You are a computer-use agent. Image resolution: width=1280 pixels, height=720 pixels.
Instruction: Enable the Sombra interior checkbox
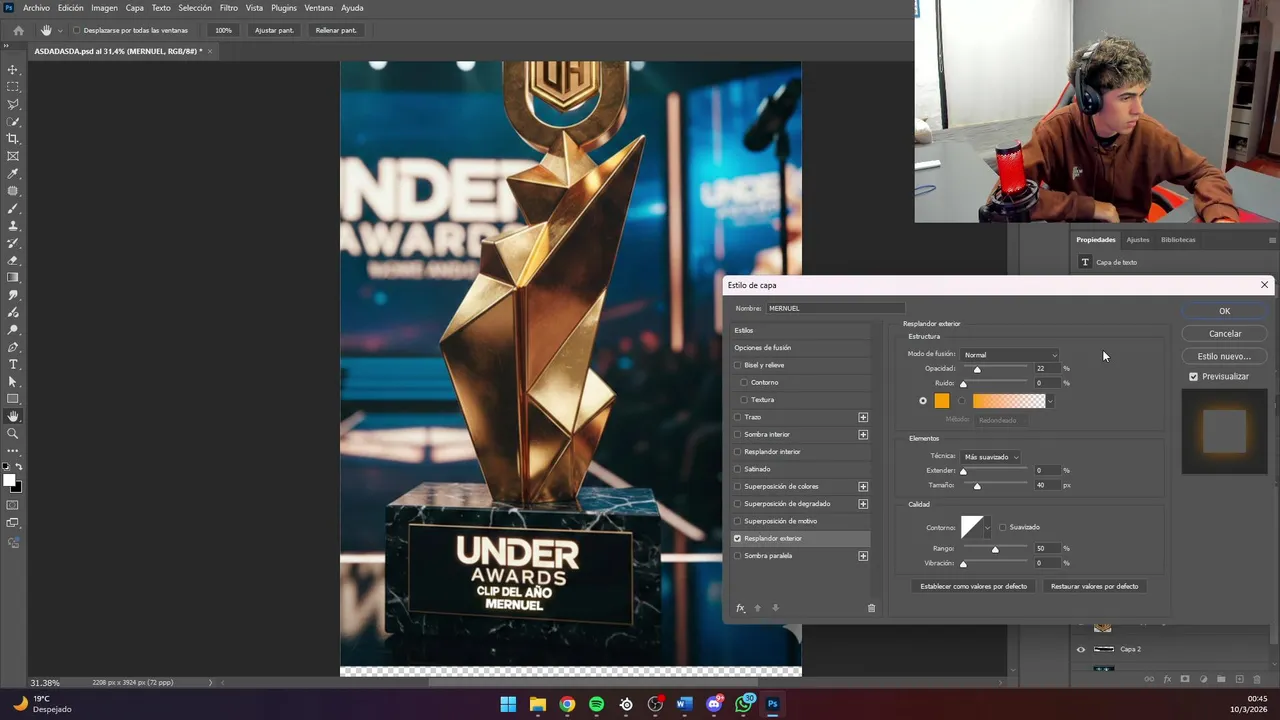coord(738,434)
